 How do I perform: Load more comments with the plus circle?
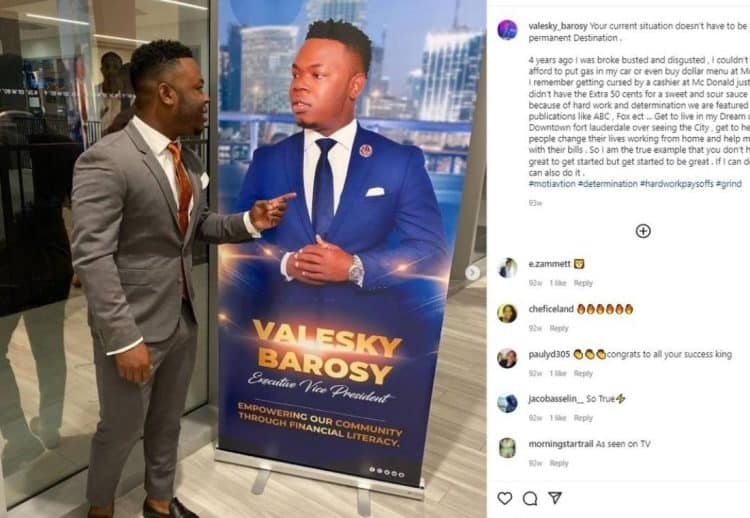(x=643, y=231)
